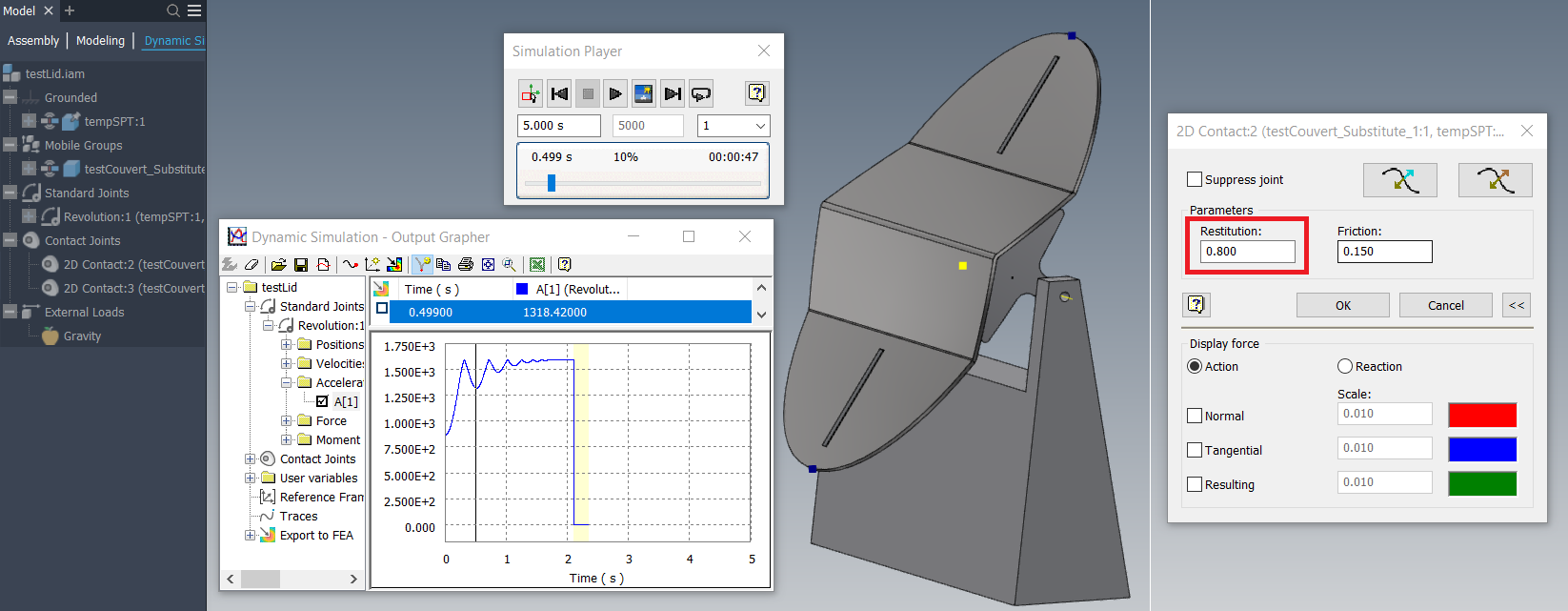The height and width of the screenshot is (611, 1568).
Task: Open Output Grapher help icon
Action: (565, 264)
